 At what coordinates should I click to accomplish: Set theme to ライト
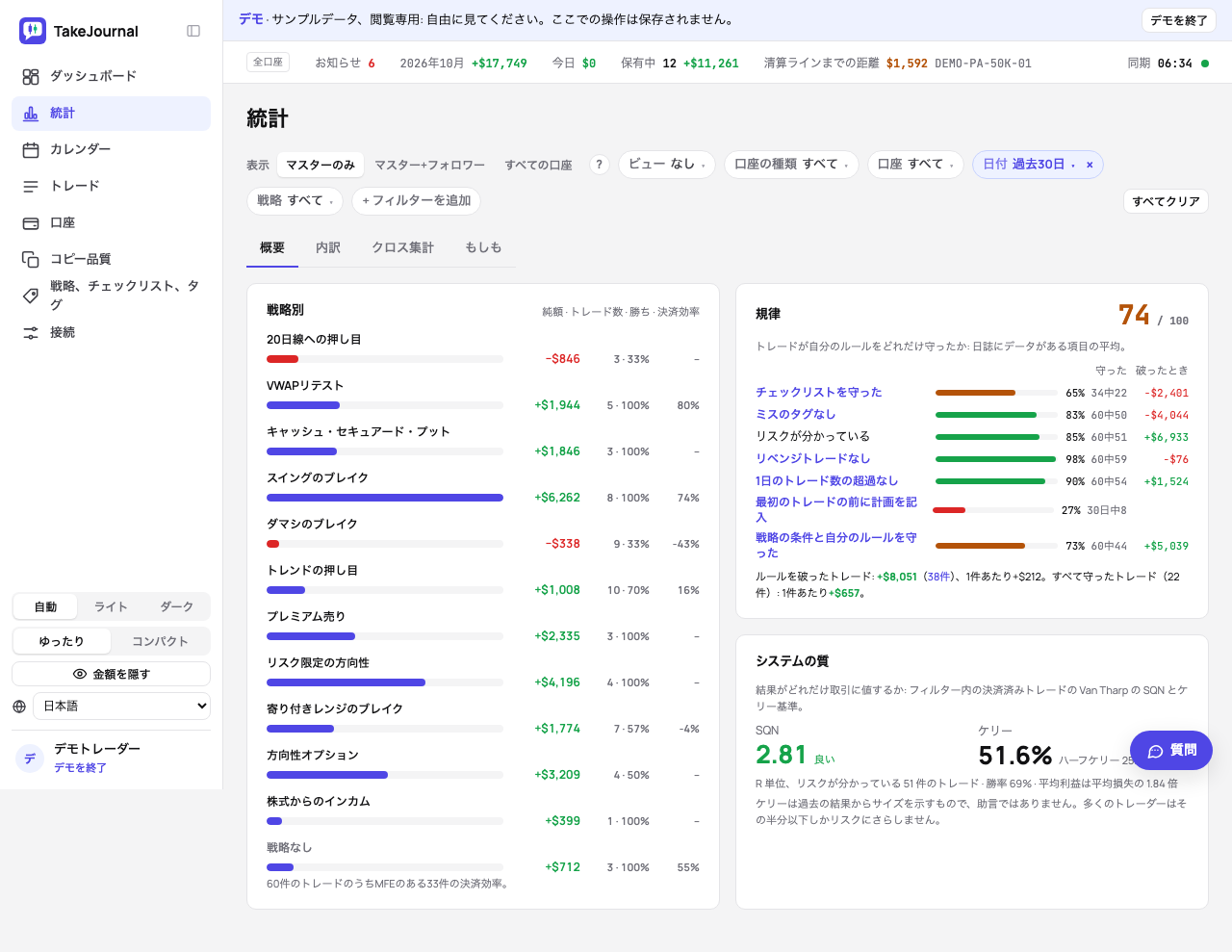tap(111, 606)
